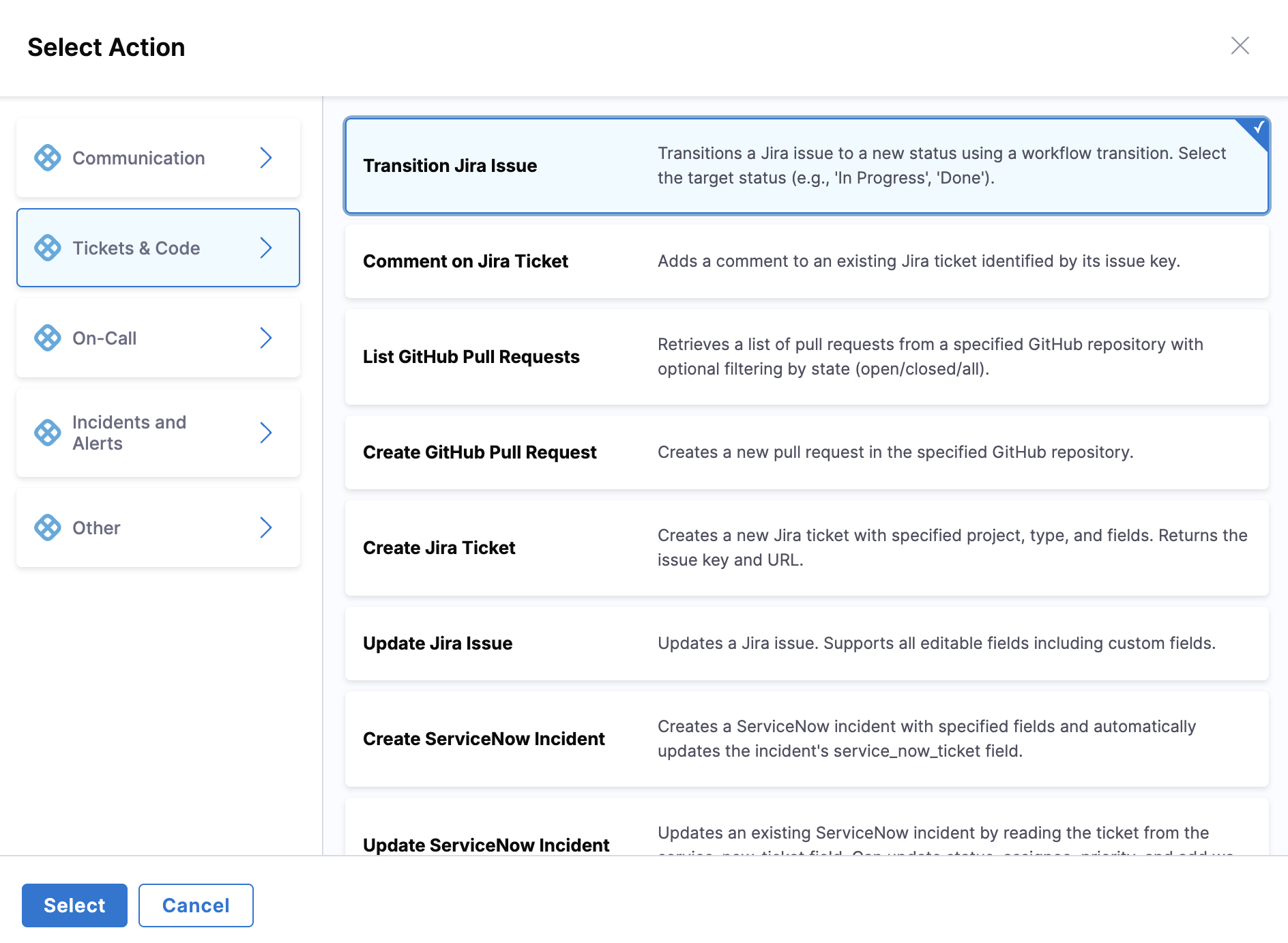Expand the On-Call category chevron

[266, 338]
